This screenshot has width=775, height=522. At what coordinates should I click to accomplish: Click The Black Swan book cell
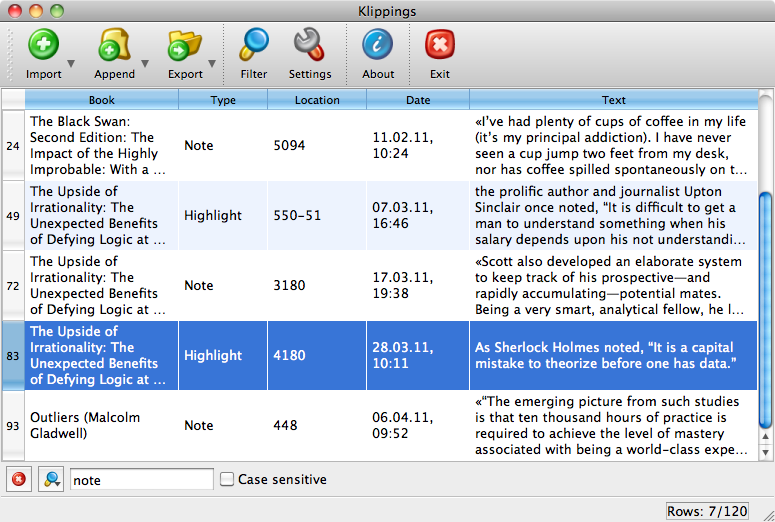[101, 145]
